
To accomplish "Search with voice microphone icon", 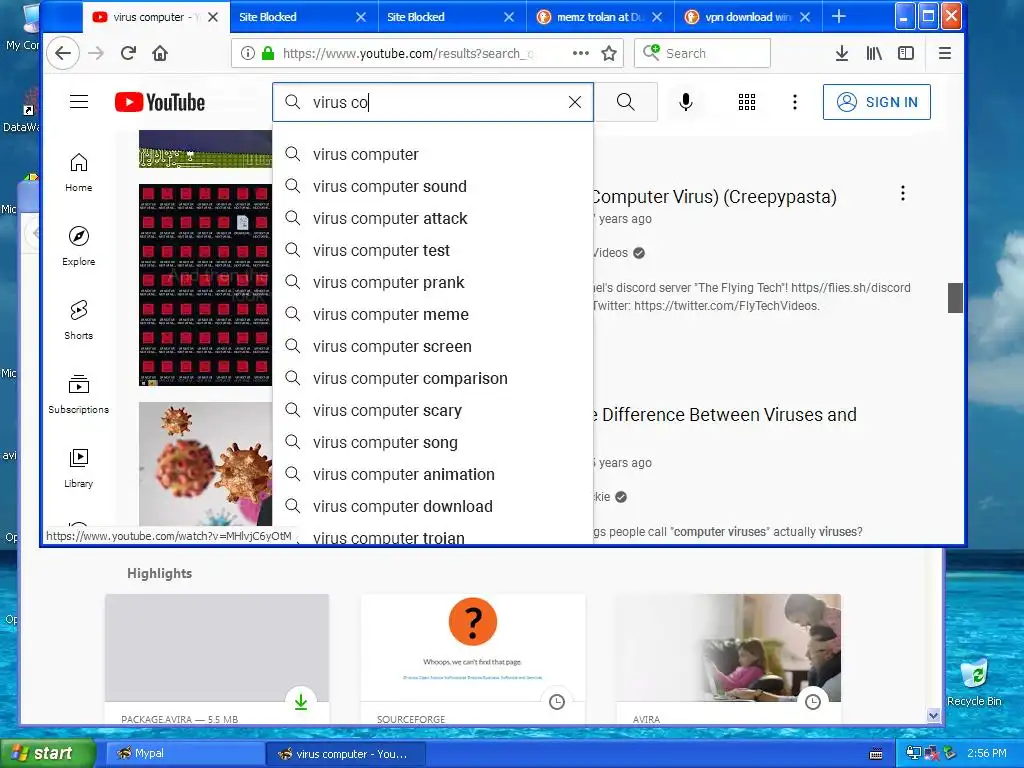I will [686, 102].
